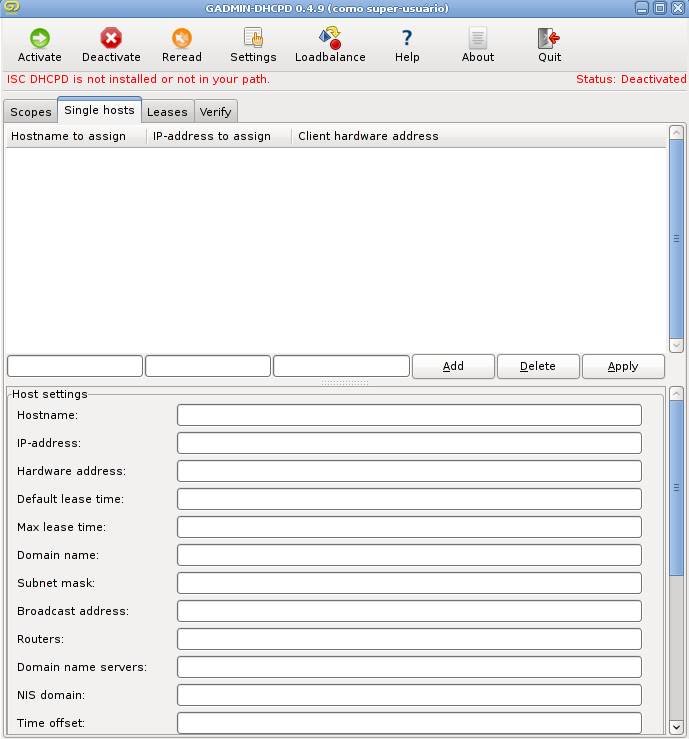This screenshot has width=689, height=739.
Task: Click the Max lease time field
Action: pos(409,527)
